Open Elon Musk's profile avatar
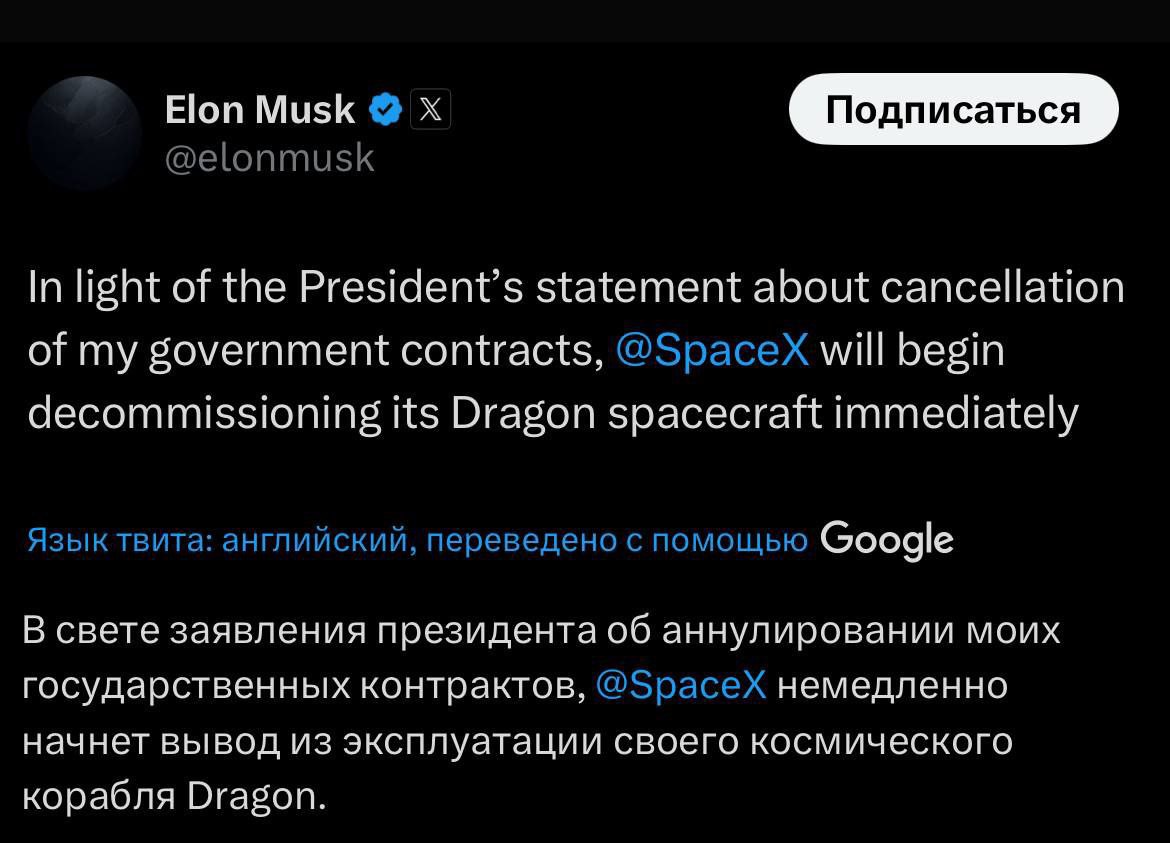 click(84, 133)
